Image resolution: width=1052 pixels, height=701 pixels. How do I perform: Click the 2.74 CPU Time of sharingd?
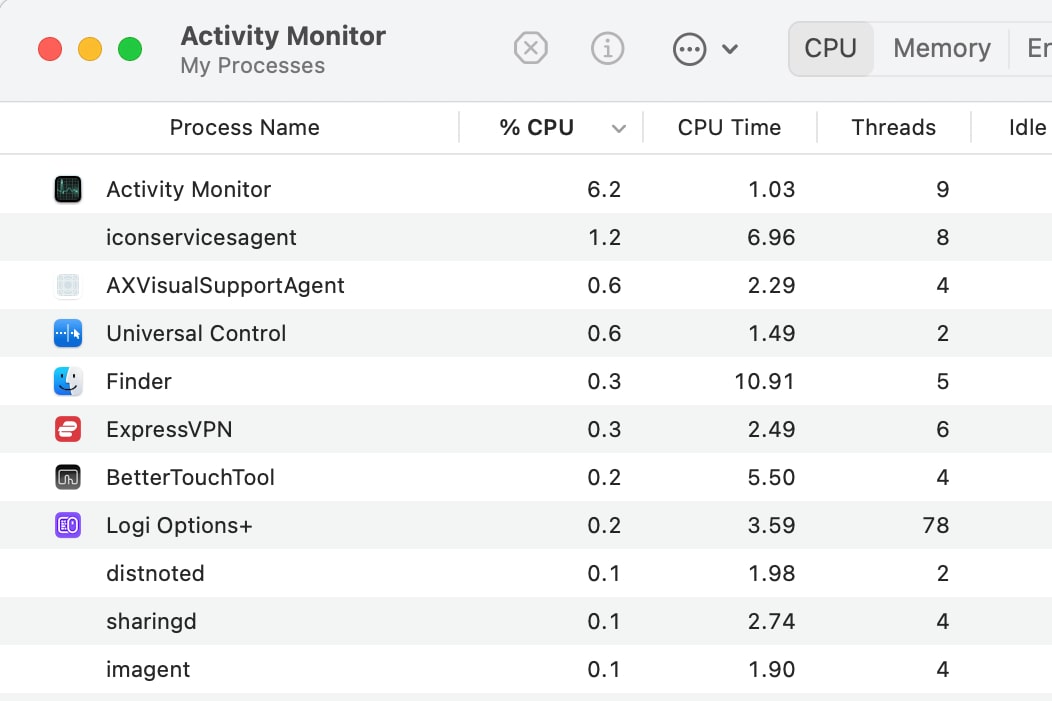[771, 621]
